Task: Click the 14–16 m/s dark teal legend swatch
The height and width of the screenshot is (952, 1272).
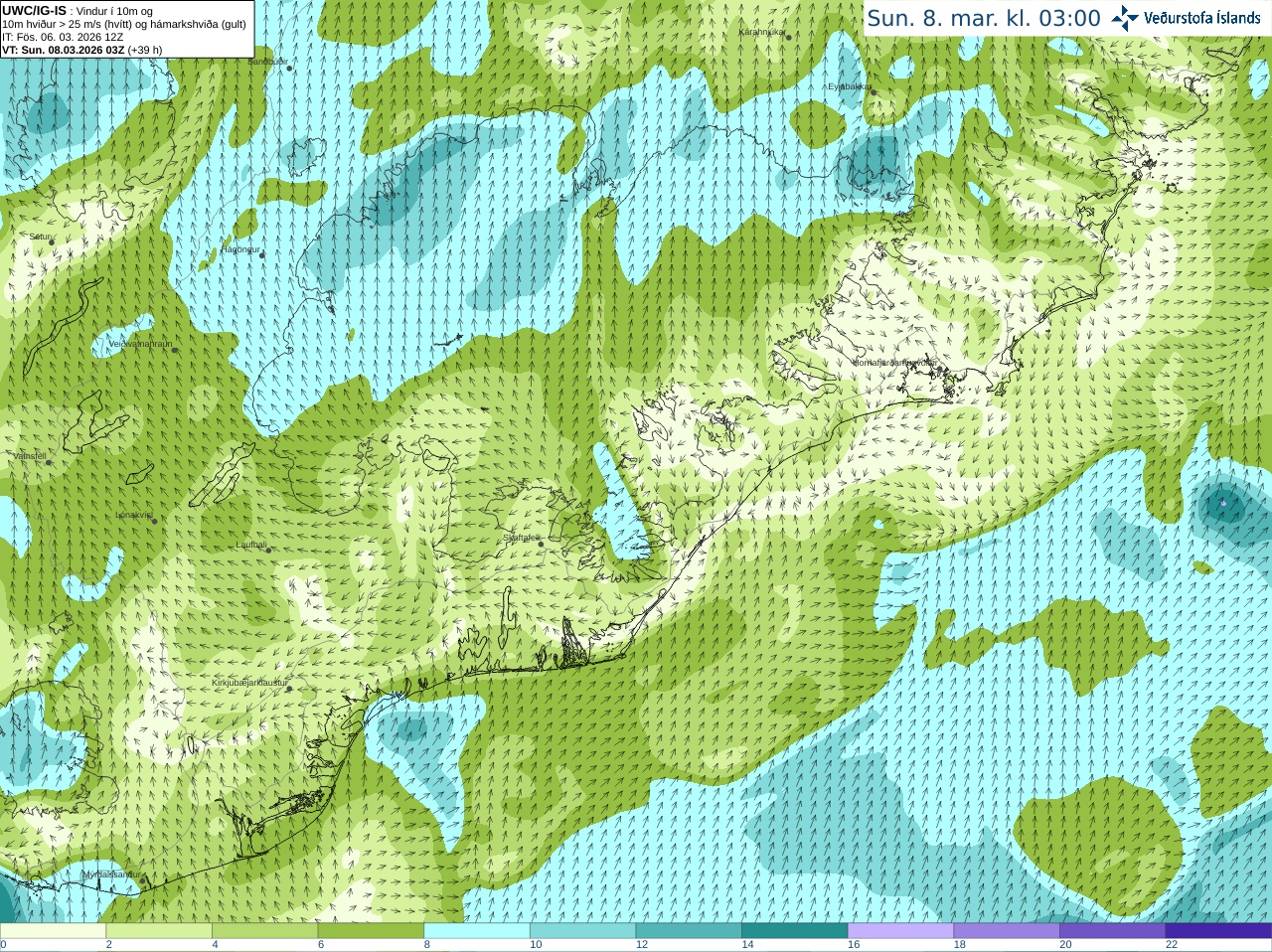Action: [x=795, y=930]
